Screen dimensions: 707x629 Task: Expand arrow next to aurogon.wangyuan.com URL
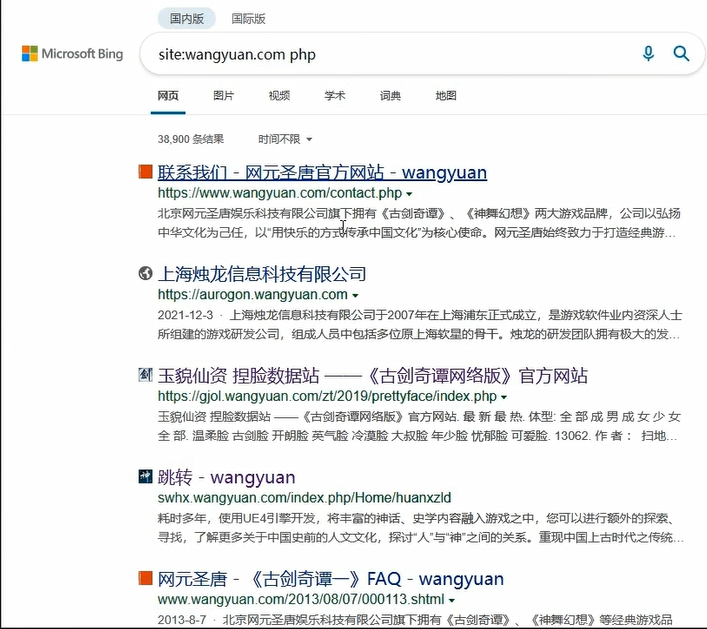tap(356, 295)
